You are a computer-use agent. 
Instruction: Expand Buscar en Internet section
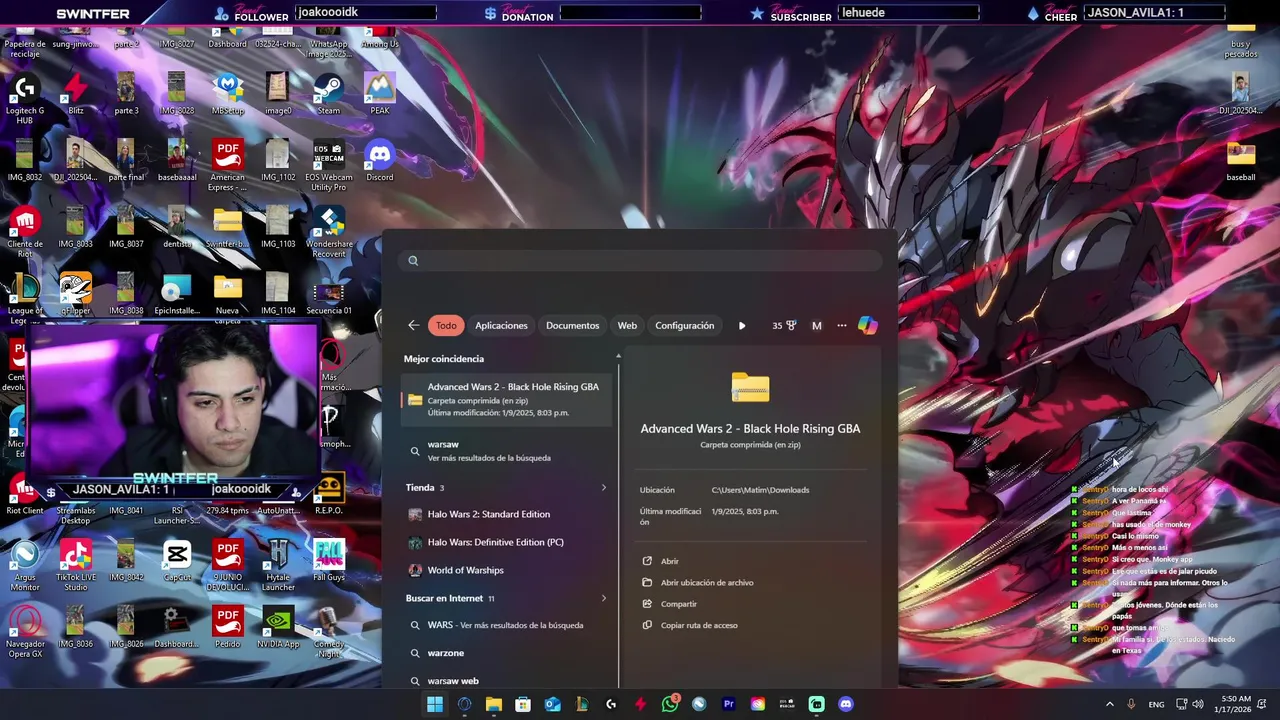click(x=603, y=598)
